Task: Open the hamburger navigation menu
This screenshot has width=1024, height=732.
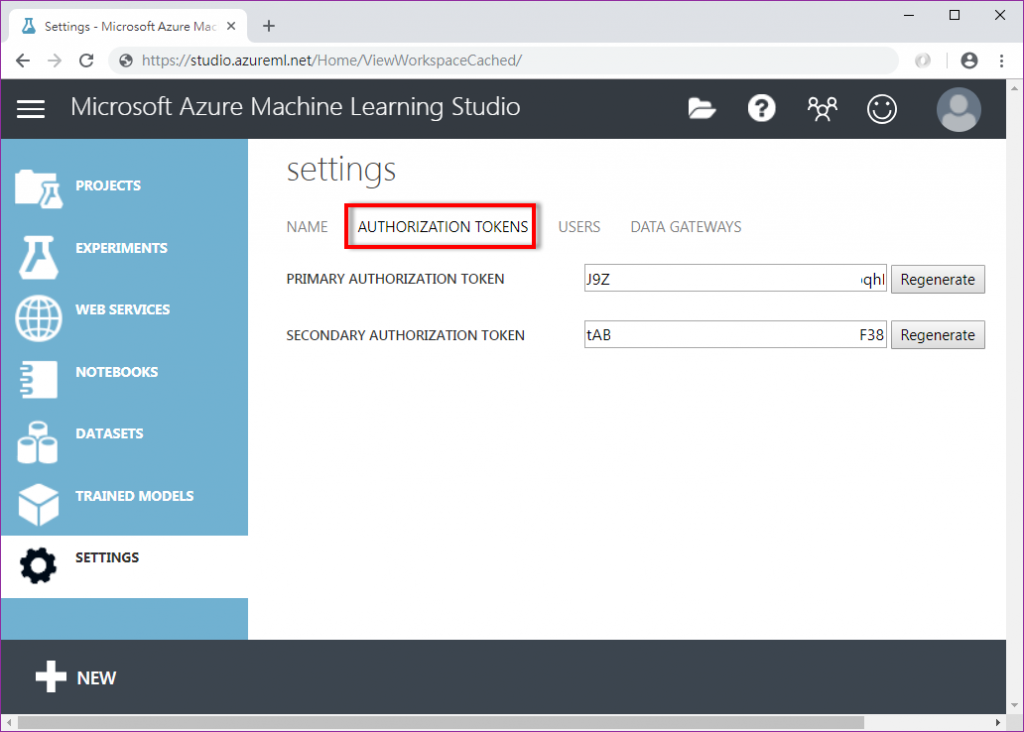Action: (x=31, y=109)
